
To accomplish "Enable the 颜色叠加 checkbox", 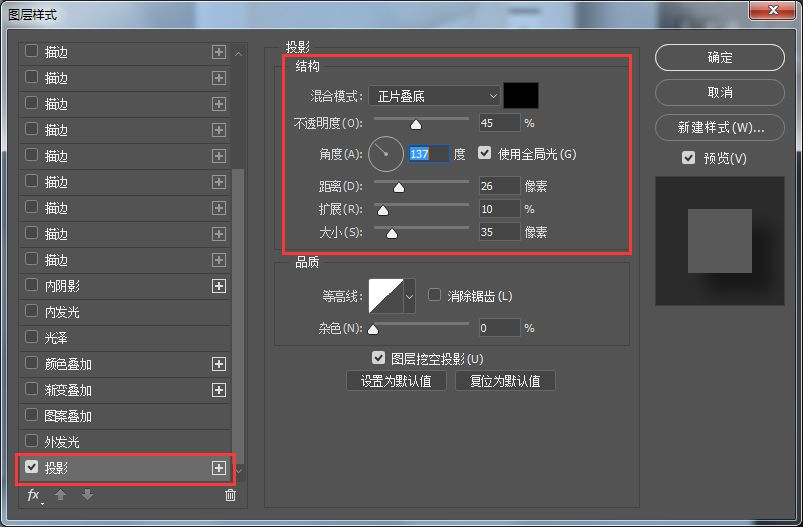I will tap(32, 363).
